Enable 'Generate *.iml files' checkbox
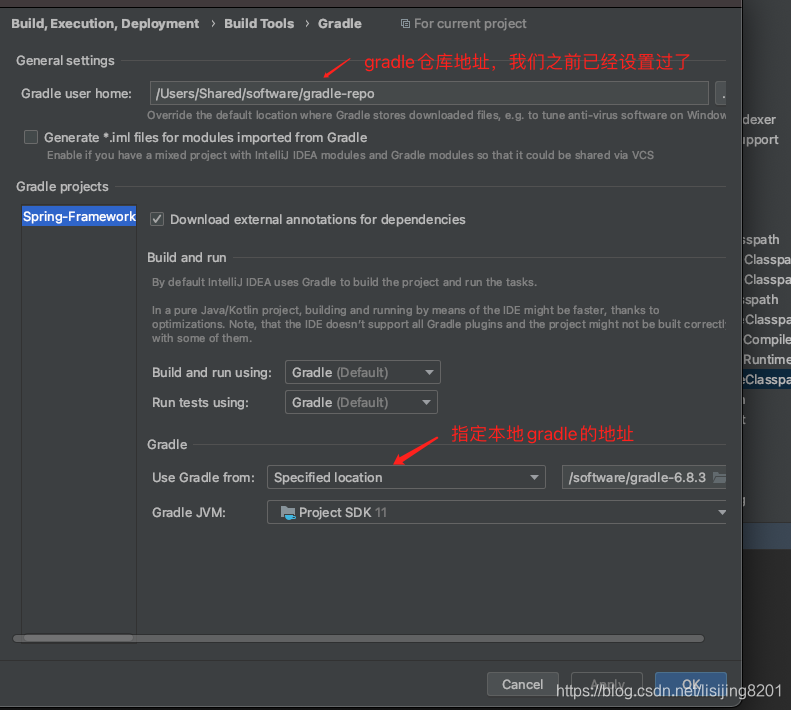791x710 pixels. (31, 137)
